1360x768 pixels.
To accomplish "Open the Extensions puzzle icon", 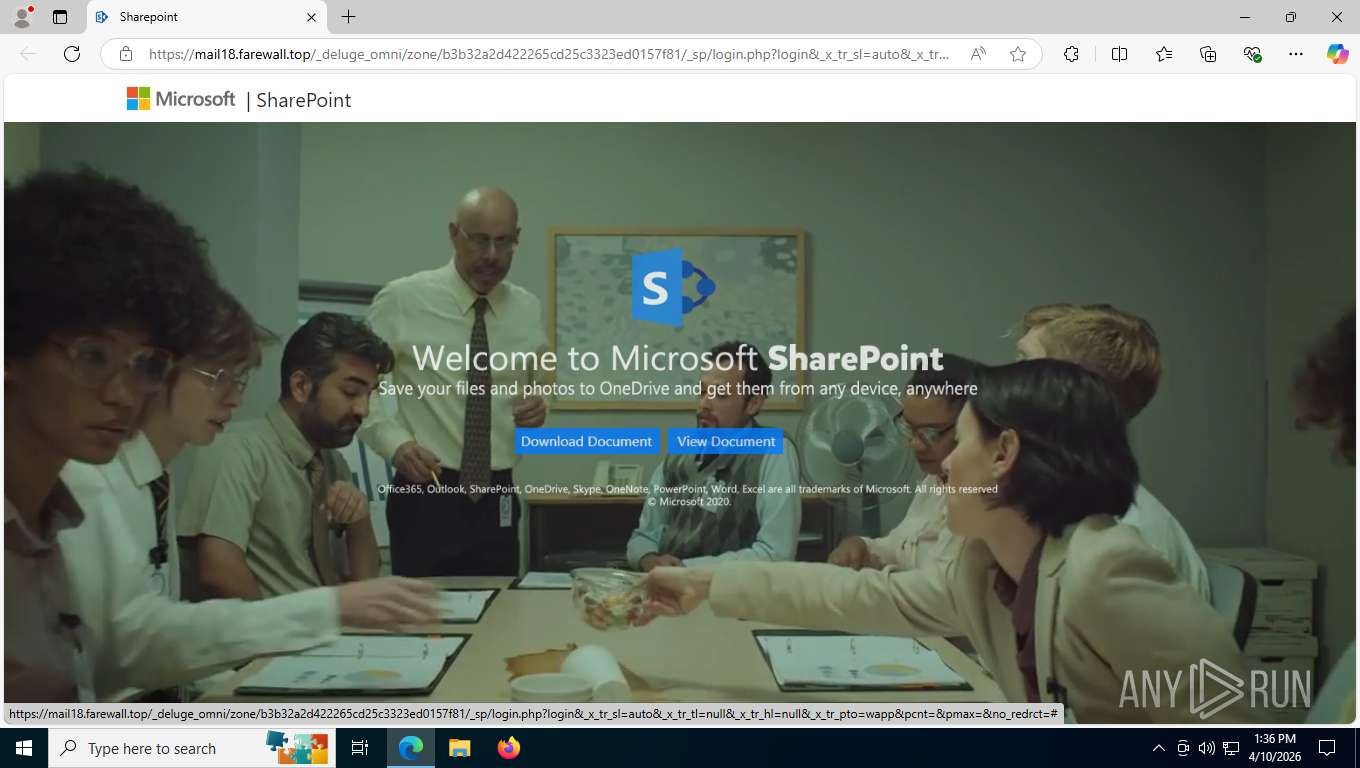I will pyautogui.click(x=1071, y=54).
